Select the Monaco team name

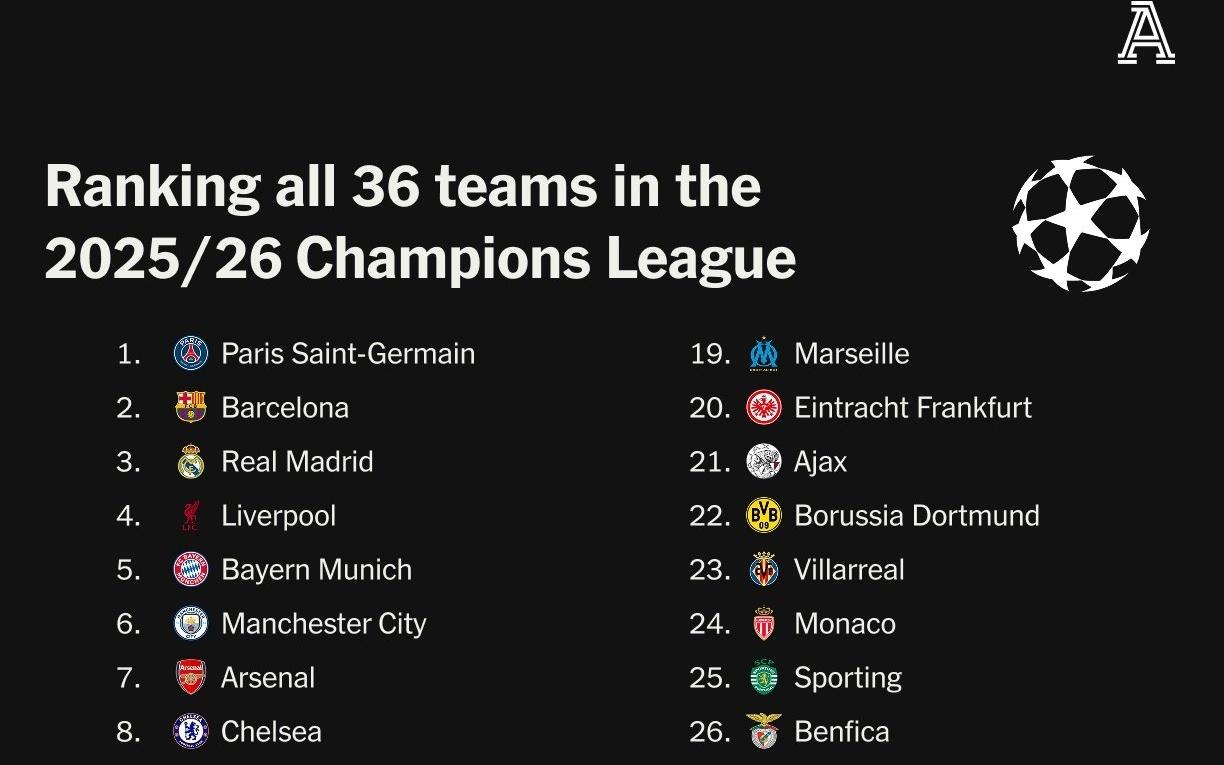(845, 624)
